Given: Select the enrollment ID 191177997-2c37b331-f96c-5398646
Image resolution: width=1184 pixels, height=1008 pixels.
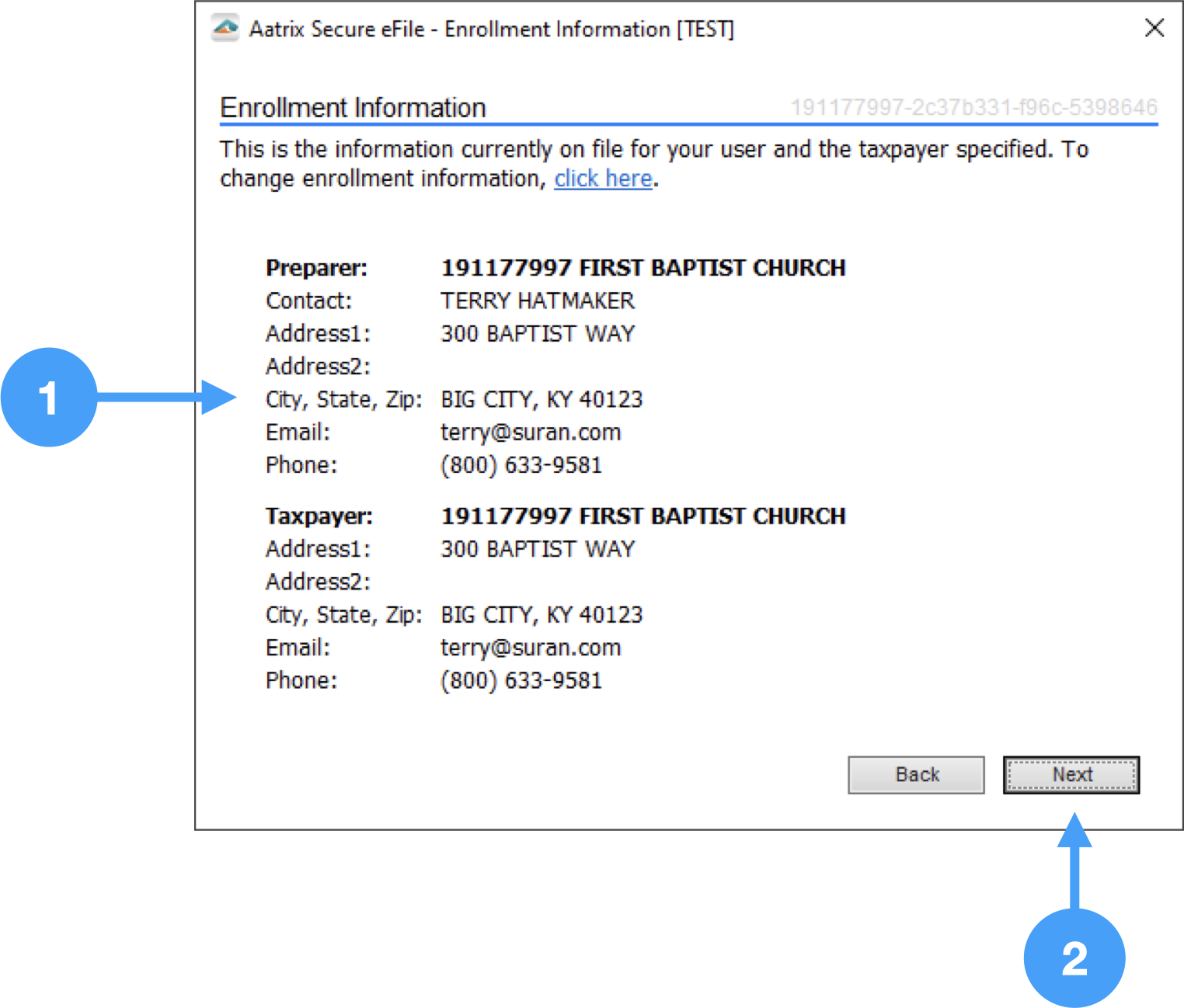Looking at the screenshot, I should coord(973,106).
